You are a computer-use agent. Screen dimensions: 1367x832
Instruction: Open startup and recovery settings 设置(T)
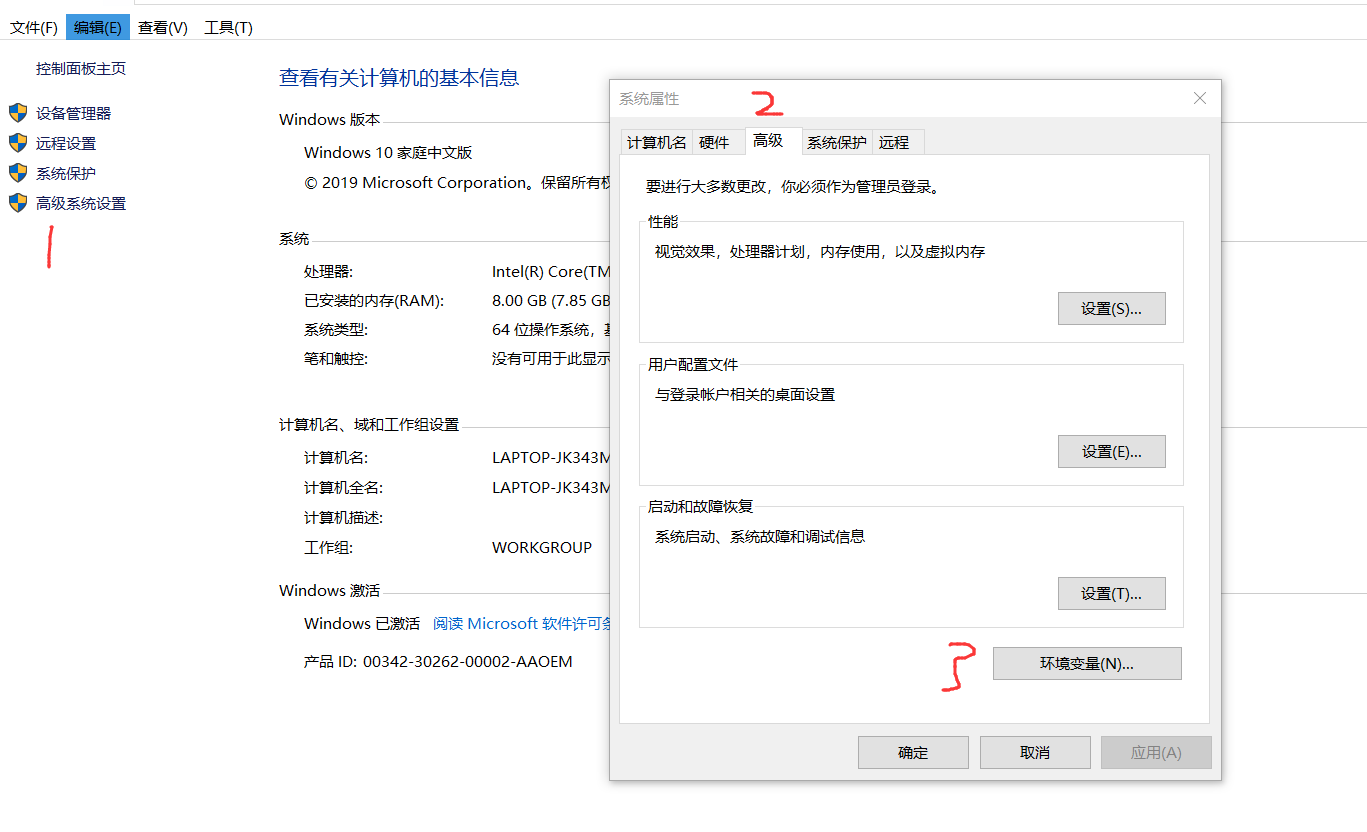[1111, 593]
